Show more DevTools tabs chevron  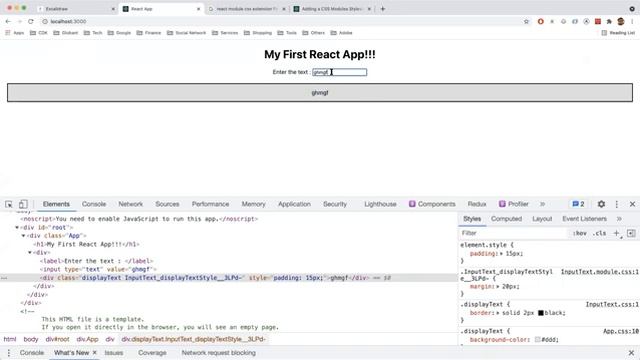[x=542, y=204]
